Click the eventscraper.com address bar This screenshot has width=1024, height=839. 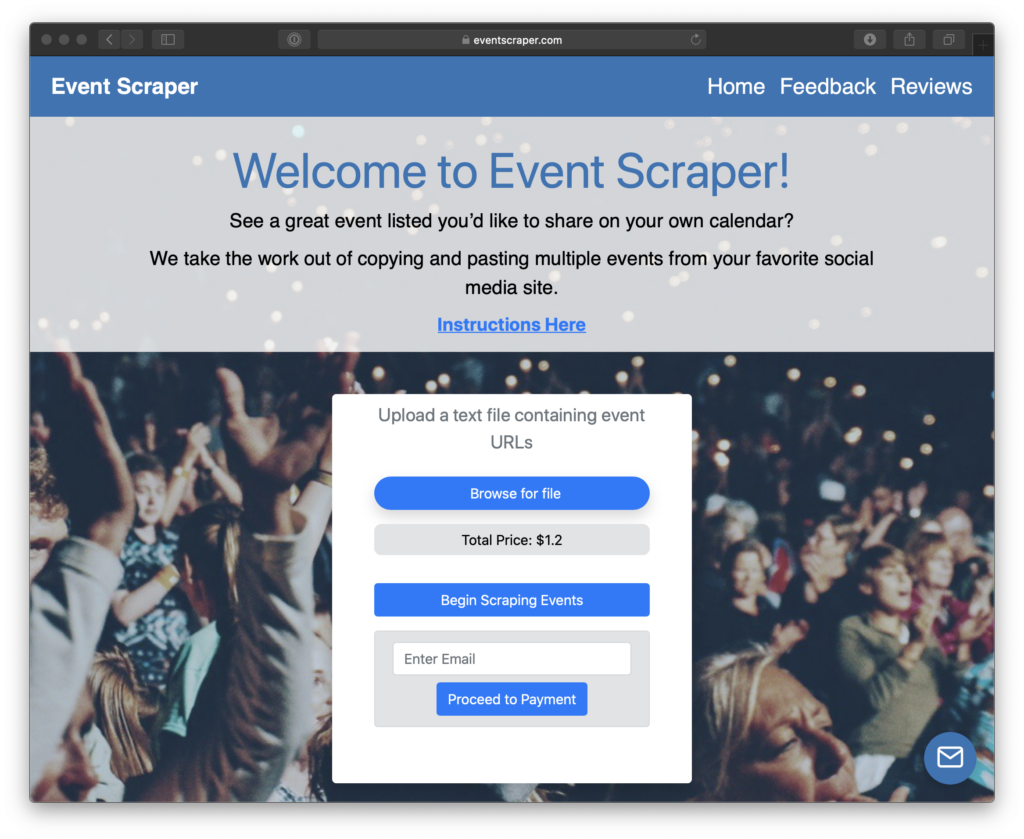tap(511, 40)
